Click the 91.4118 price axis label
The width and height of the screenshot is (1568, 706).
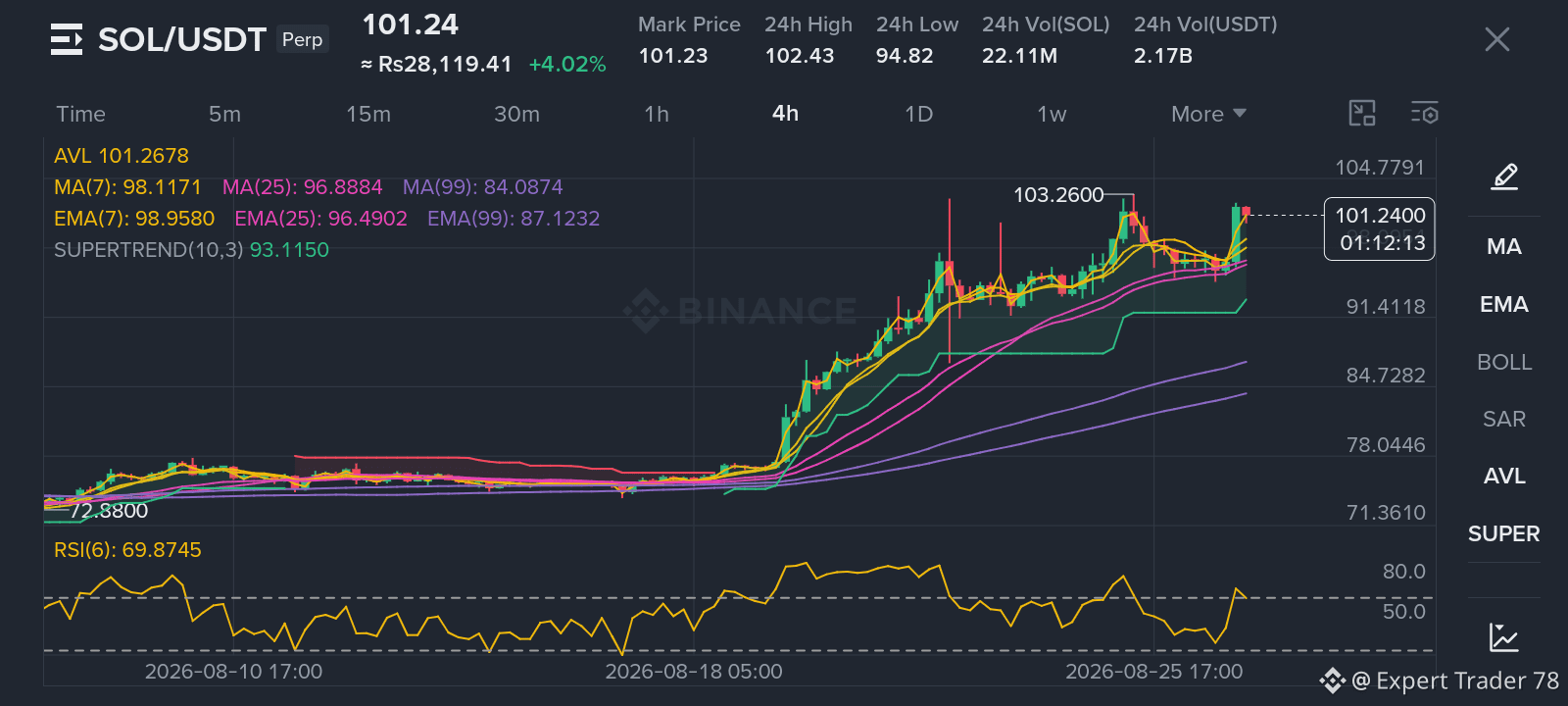(x=1386, y=307)
